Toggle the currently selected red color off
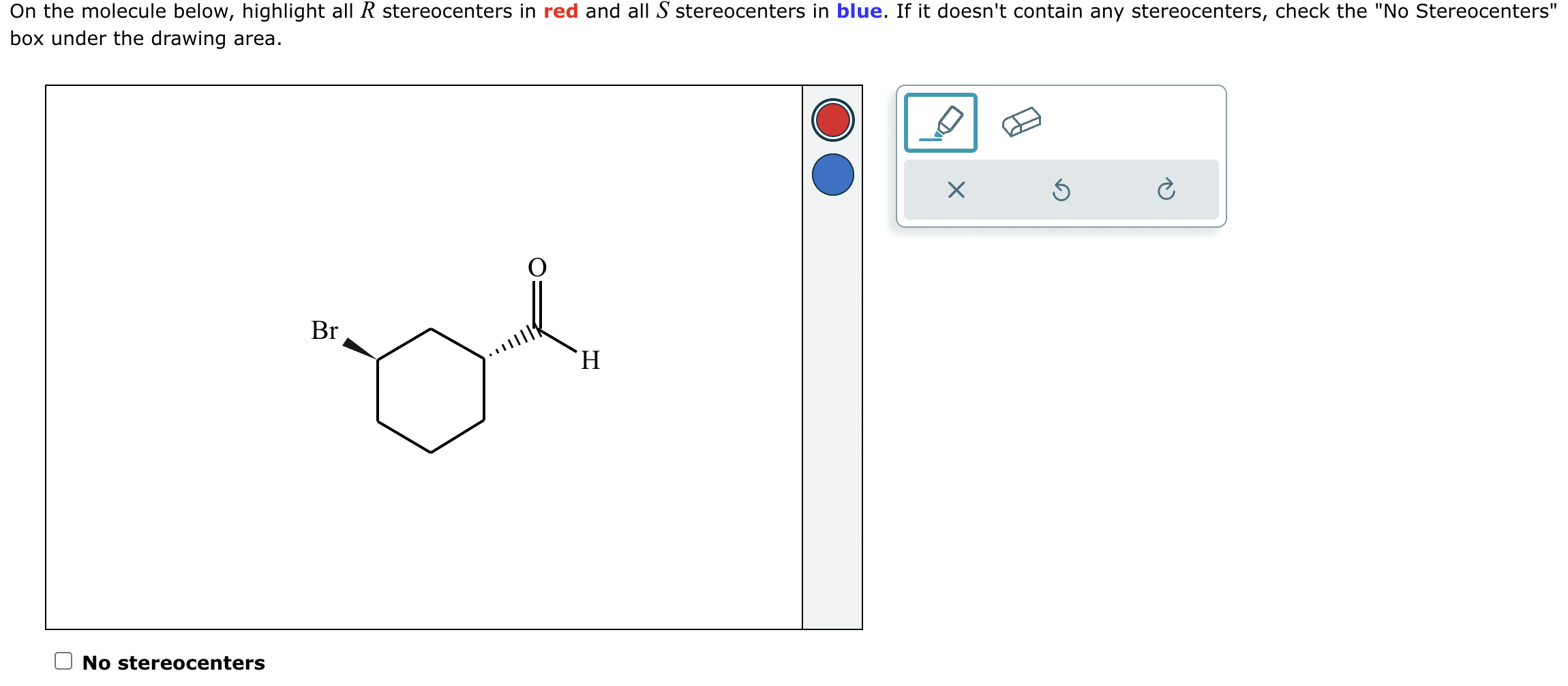 (832, 121)
